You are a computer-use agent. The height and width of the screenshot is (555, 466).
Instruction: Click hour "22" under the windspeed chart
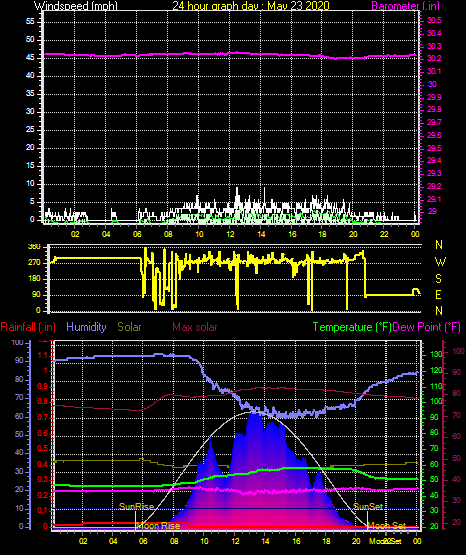pos(384,234)
